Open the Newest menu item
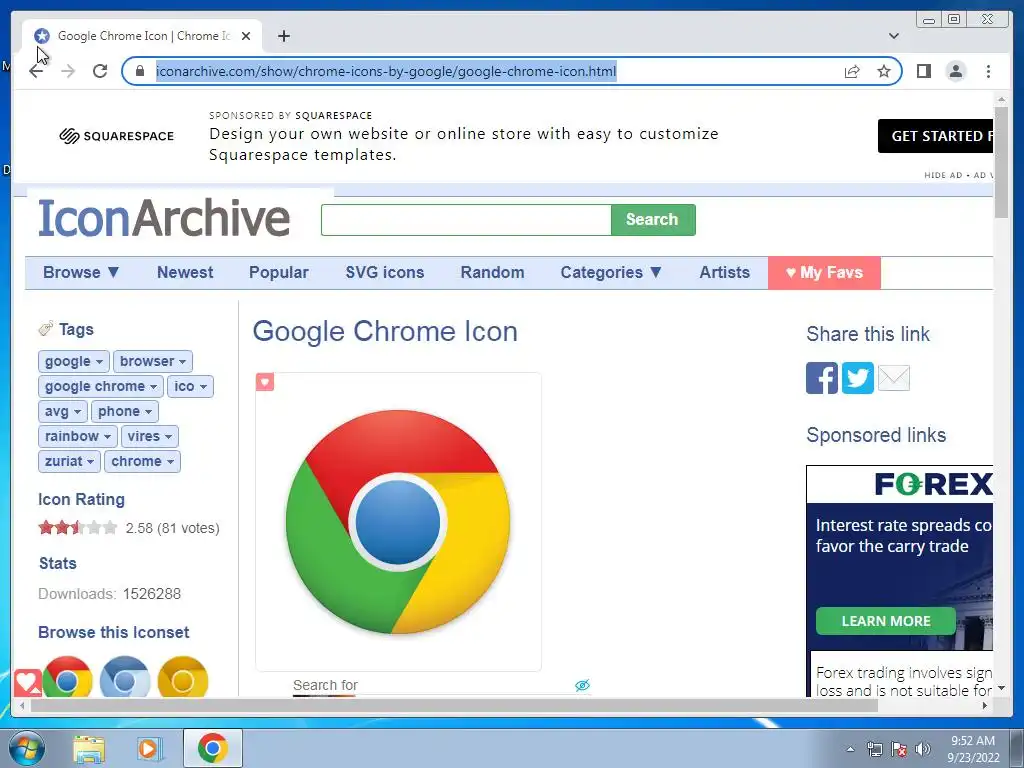The image size is (1024, 768). pyautogui.click(x=185, y=272)
